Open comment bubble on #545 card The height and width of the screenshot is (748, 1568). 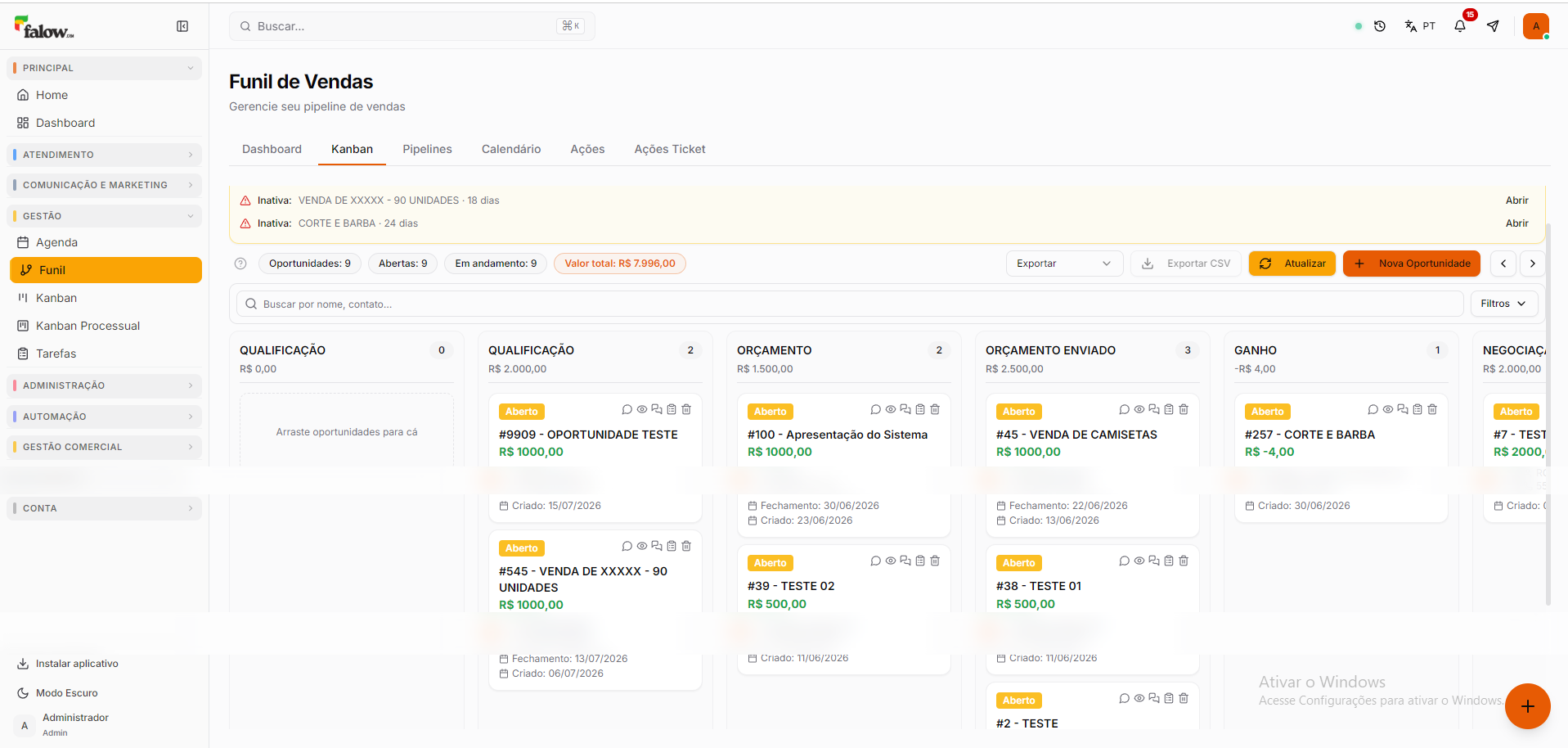(x=627, y=546)
